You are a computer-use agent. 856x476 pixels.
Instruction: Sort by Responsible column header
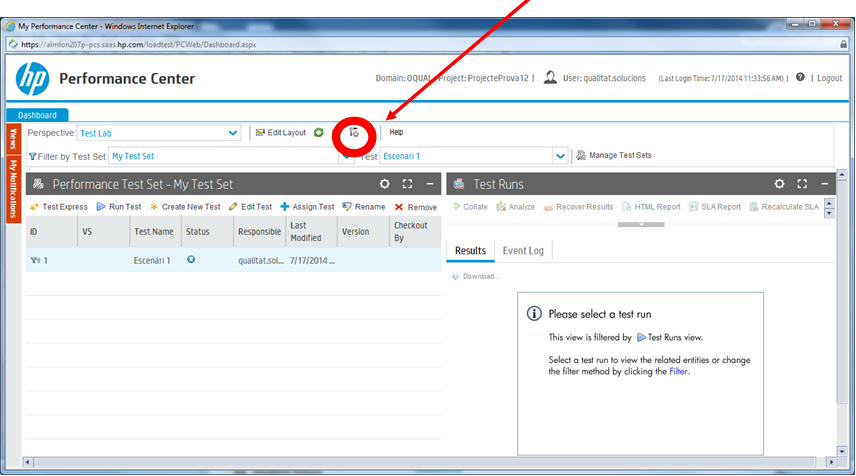click(259, 232)
